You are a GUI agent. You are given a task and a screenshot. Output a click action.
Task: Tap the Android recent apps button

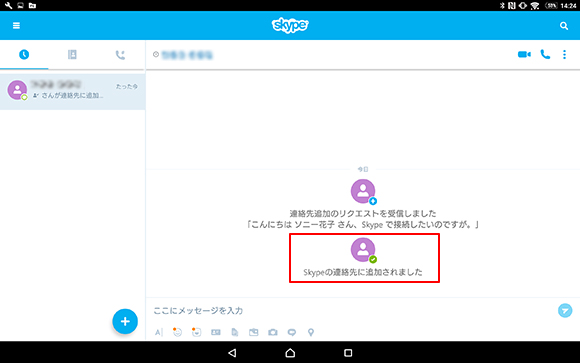[348, 353]
